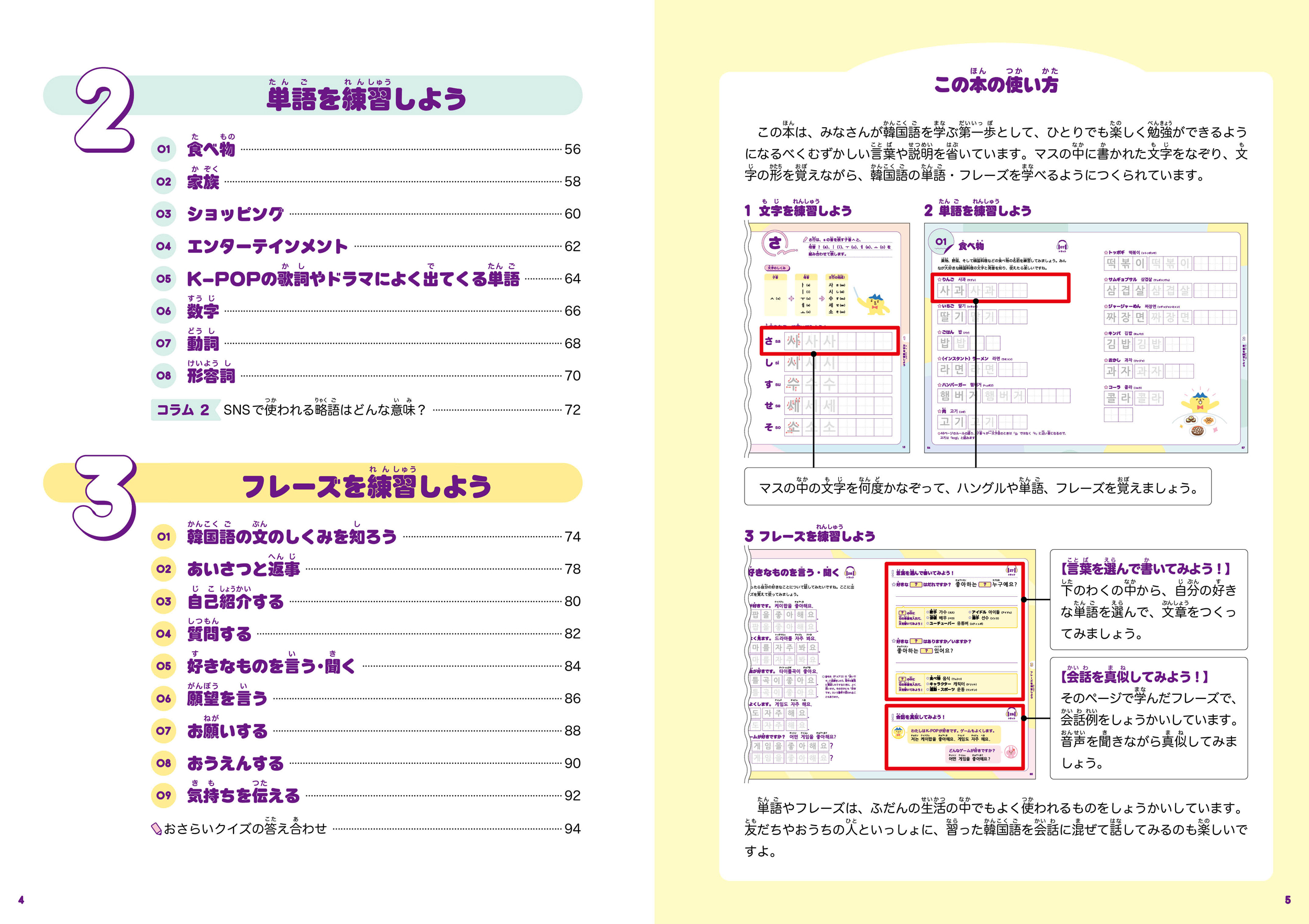Click the 01 badge beside 食べ物
The image size is (1309, 924).
point(163,149)
